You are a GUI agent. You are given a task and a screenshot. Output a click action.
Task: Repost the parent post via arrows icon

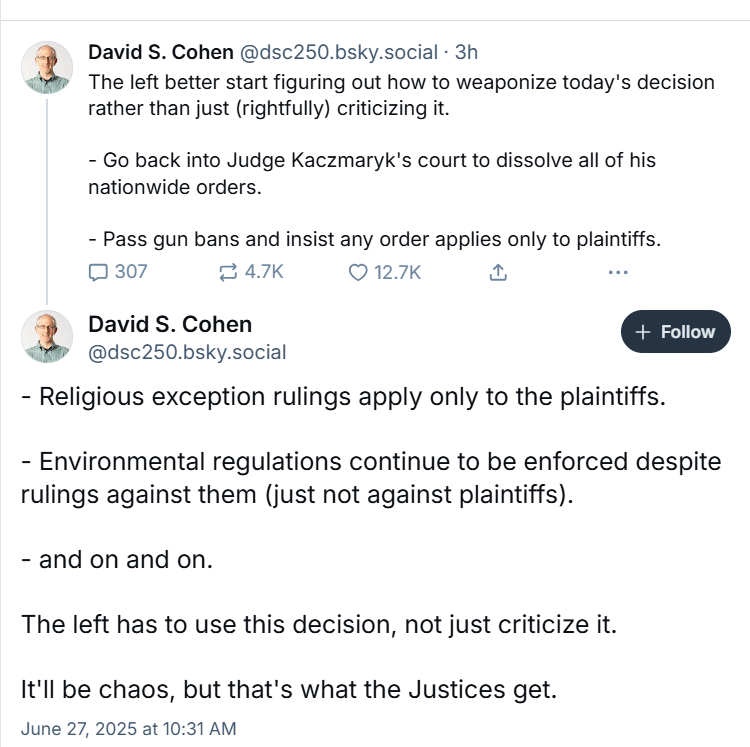(x=228, y=273)
